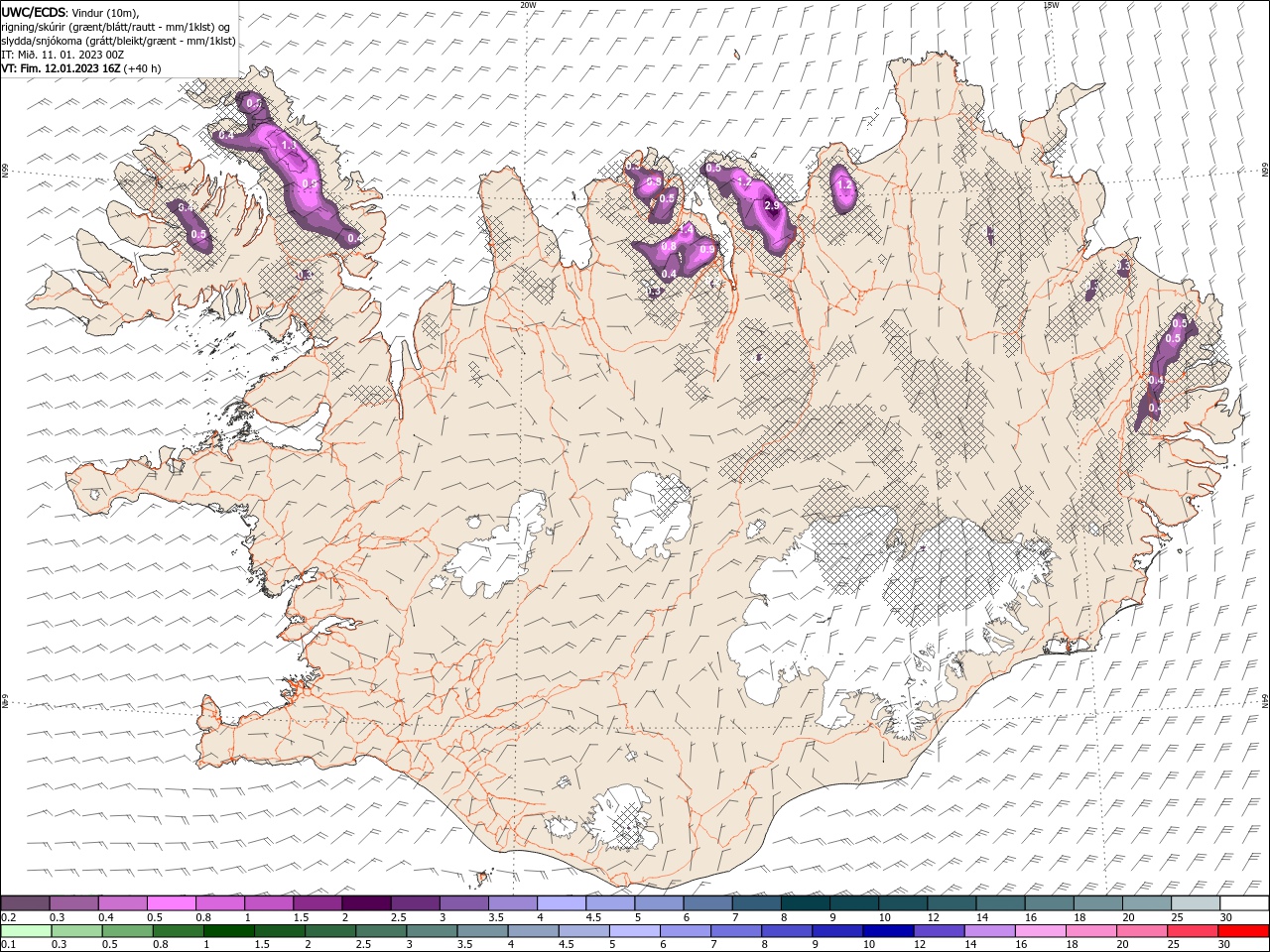The width and height of the screenshot is (1270, 952).
Task: Click the "2.5" label in upper legend
Action: coord(398,917)
